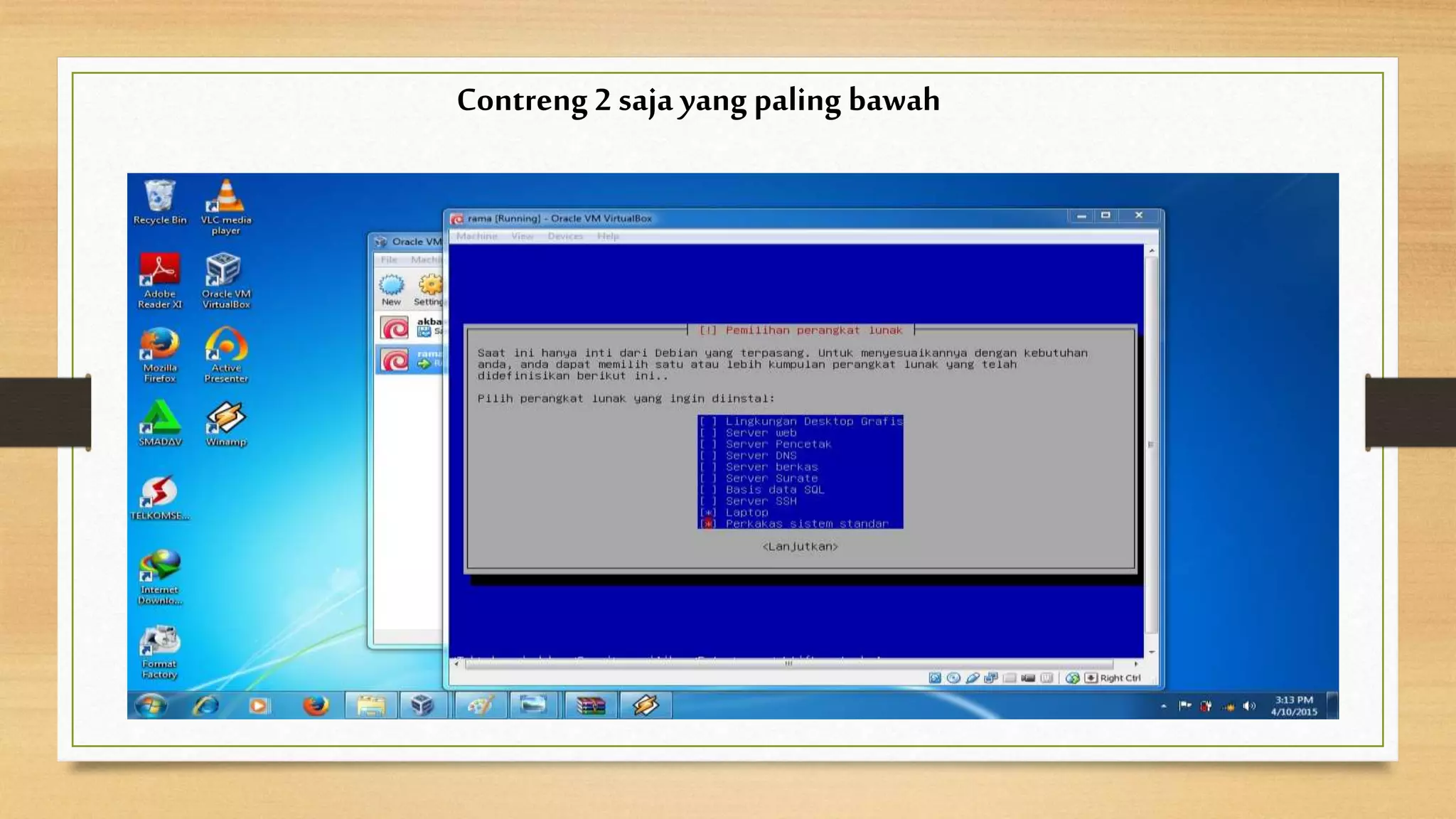Open TELKOMSEL desktop shortcut
Screen dimensions: 1456x819
[x=159, y=497]
